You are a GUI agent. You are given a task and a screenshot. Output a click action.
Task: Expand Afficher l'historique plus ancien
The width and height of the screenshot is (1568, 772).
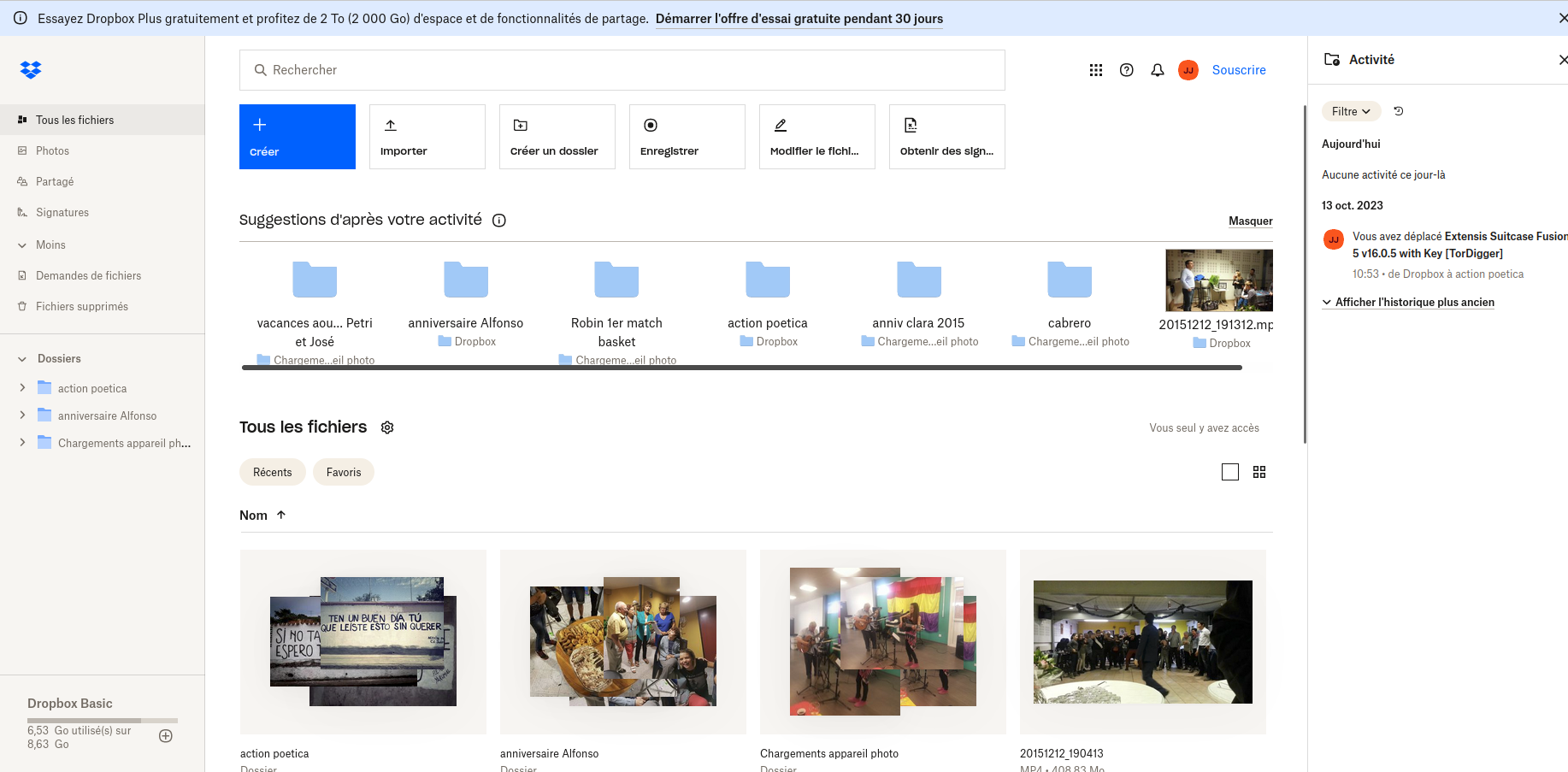point(1408,303)
